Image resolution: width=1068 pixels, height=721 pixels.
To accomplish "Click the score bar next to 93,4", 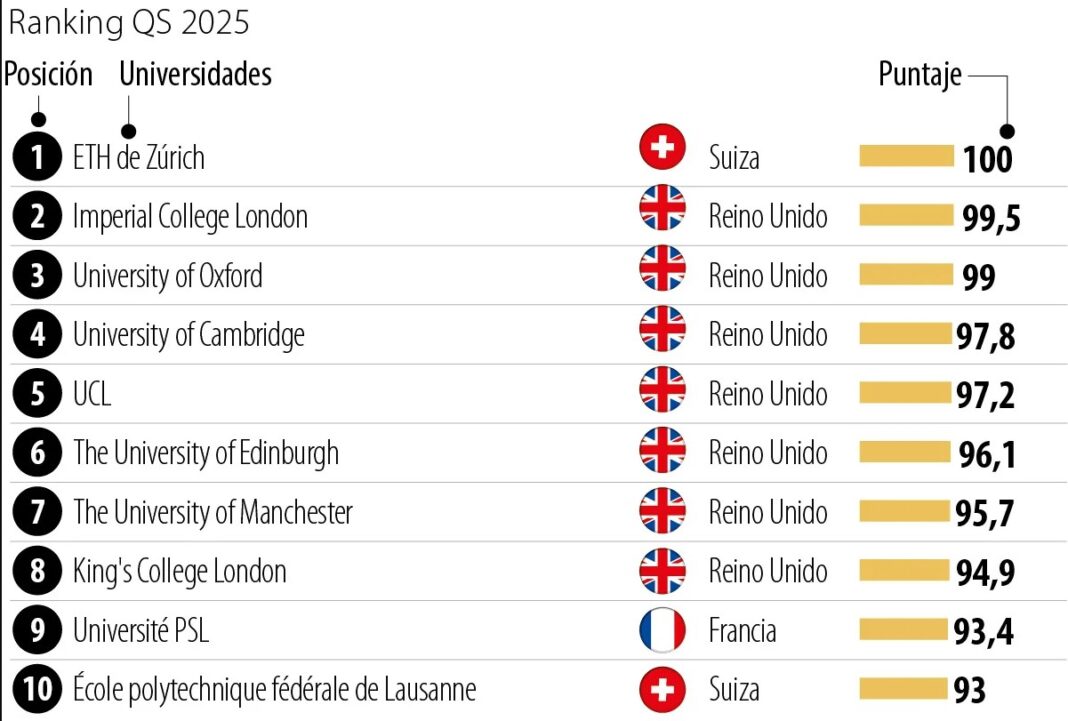I will point(902,630).
